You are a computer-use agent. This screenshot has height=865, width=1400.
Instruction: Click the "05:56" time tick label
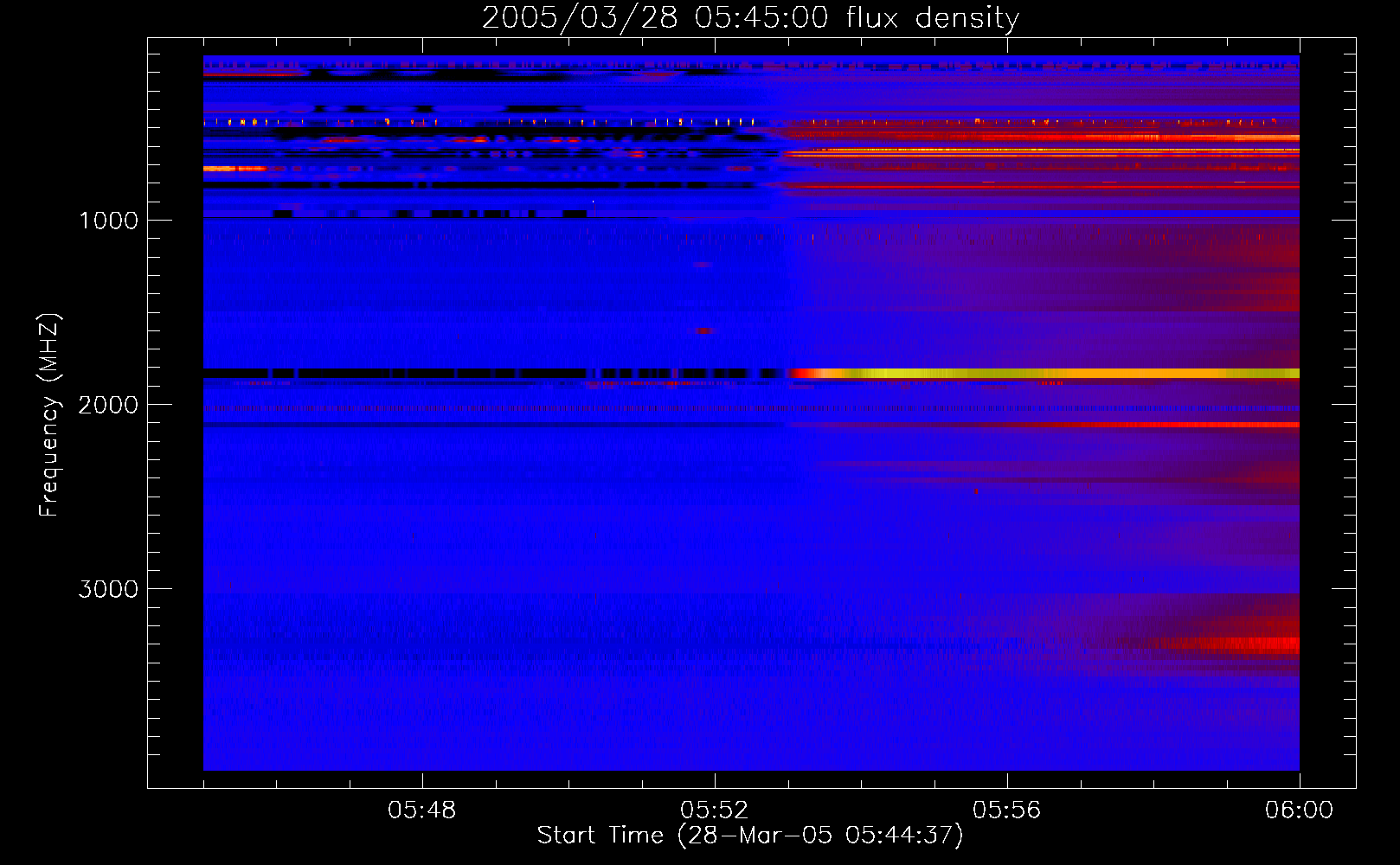tap(1007, 811)
